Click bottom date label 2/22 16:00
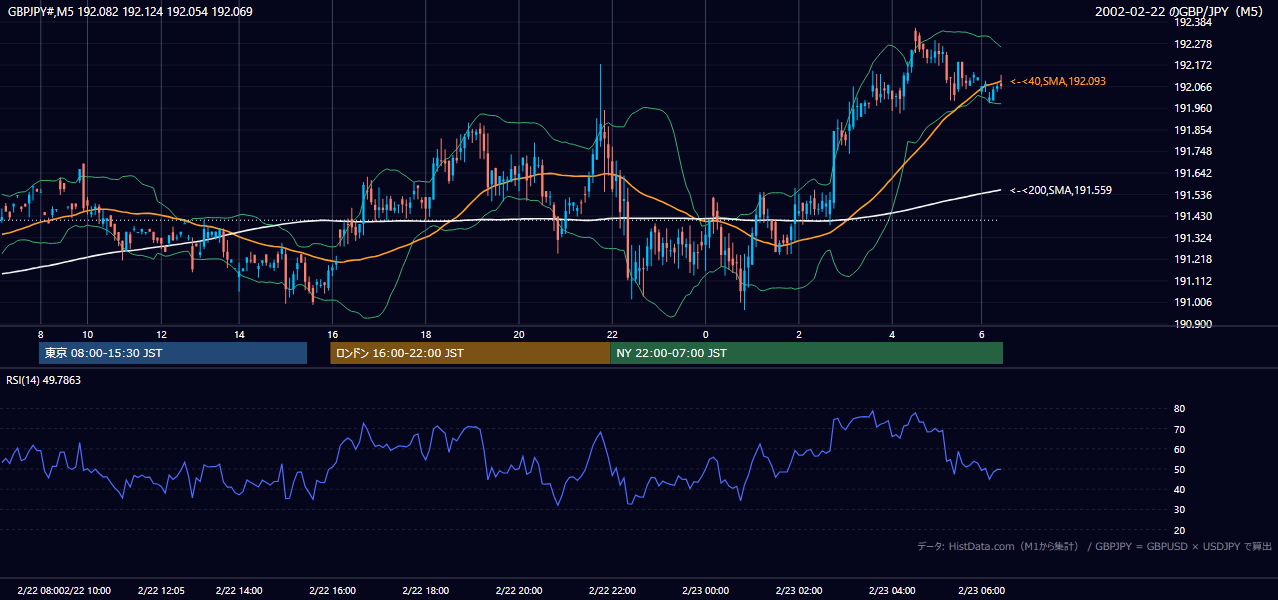The image size is (1278, 600). click(x=333, y=591)
